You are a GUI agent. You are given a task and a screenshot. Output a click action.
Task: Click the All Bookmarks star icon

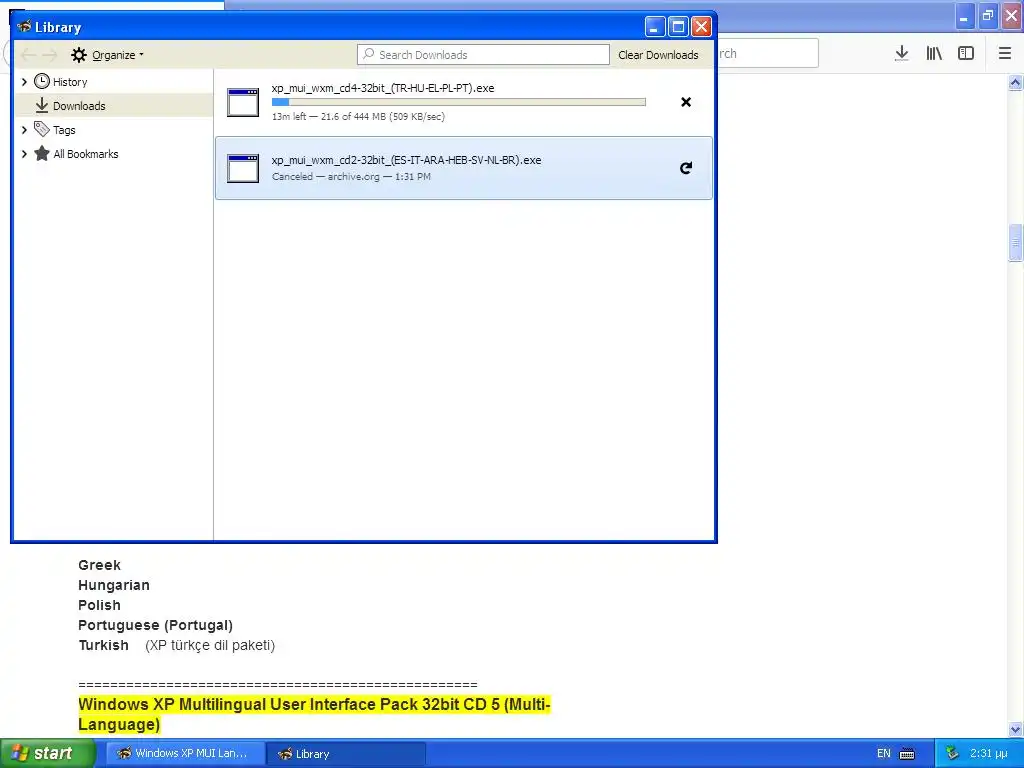[42, 153]
